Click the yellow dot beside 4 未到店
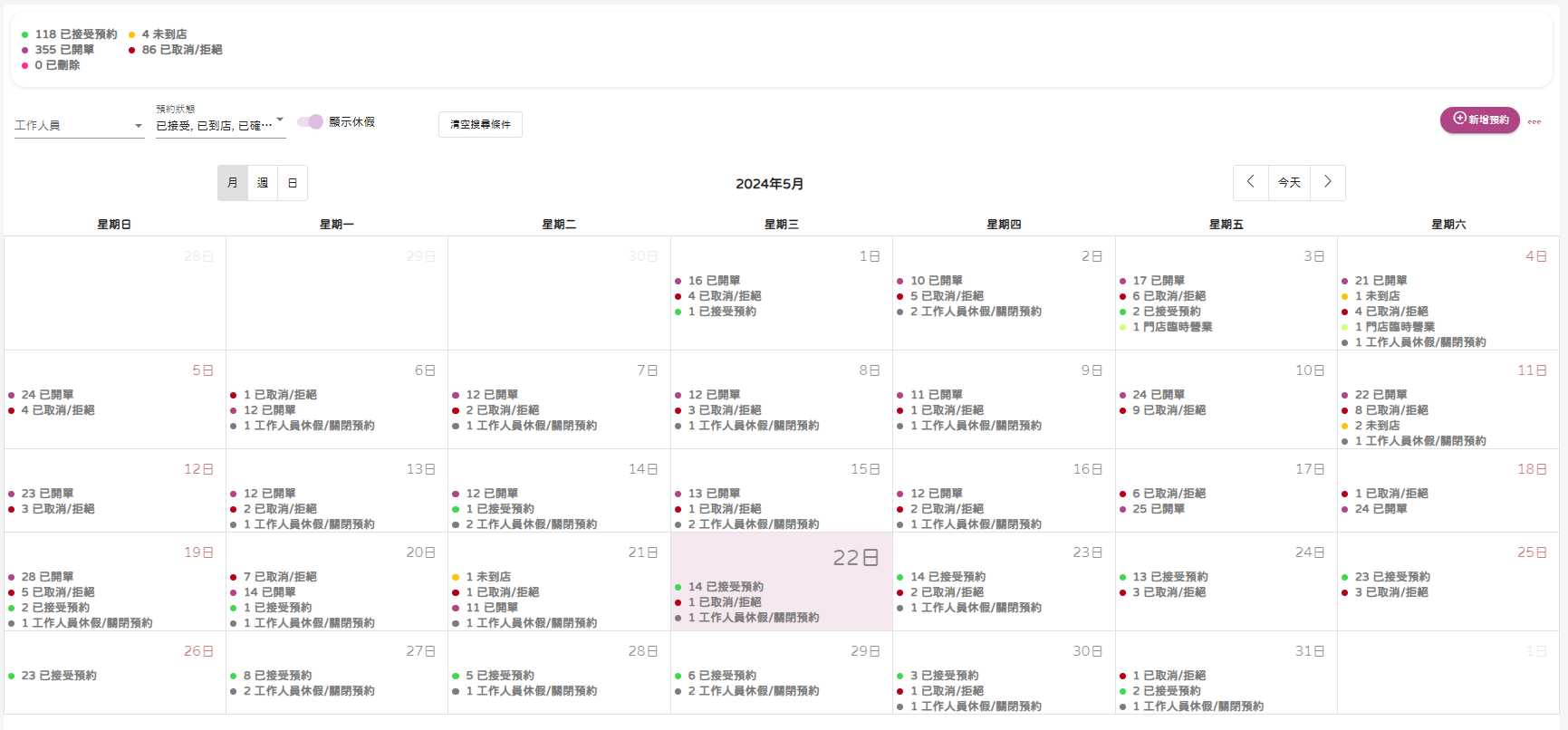 pos(132,34)
